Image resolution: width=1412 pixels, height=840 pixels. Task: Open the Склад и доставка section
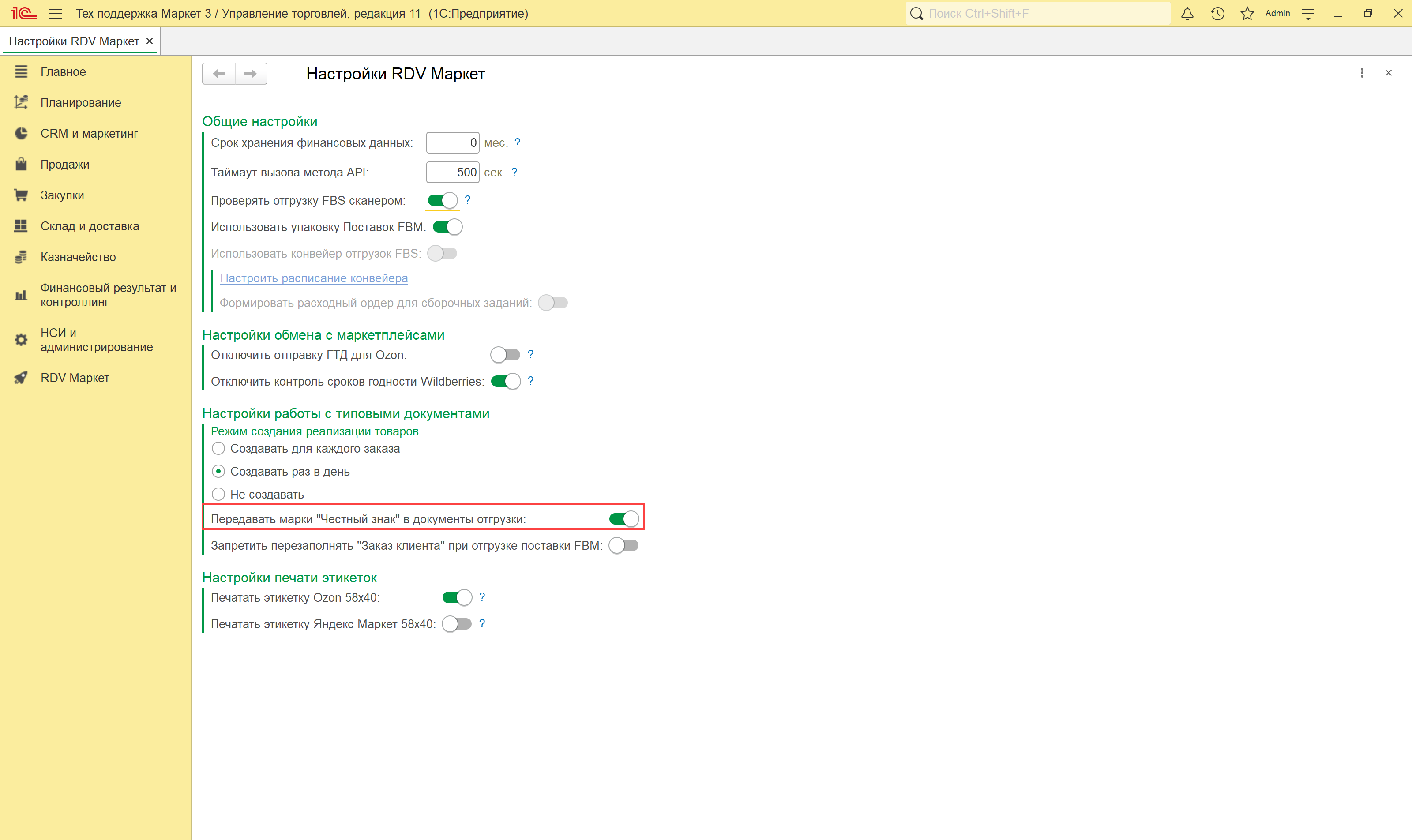tap(90, 226)
